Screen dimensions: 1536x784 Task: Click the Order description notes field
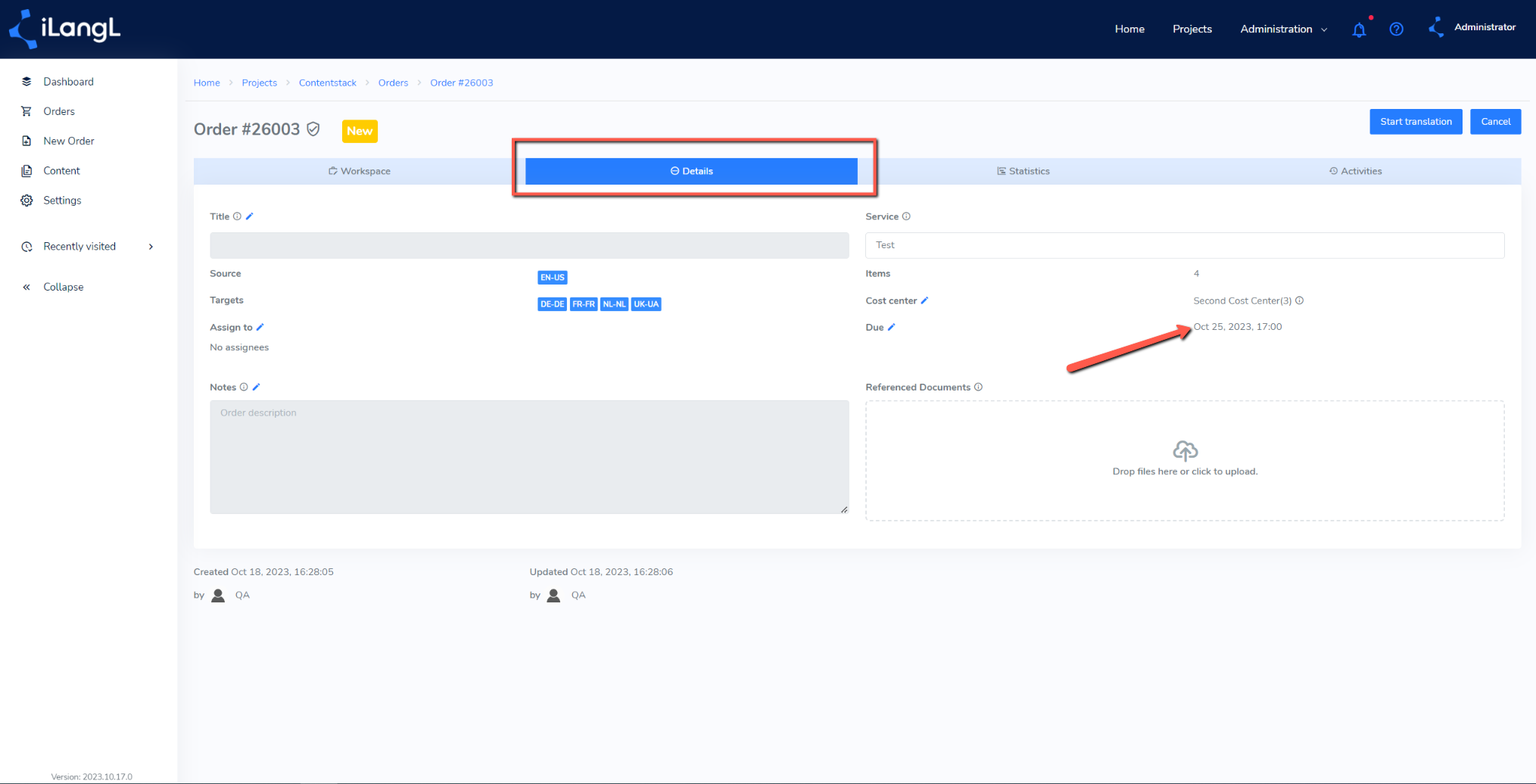(x=529, y=457)
